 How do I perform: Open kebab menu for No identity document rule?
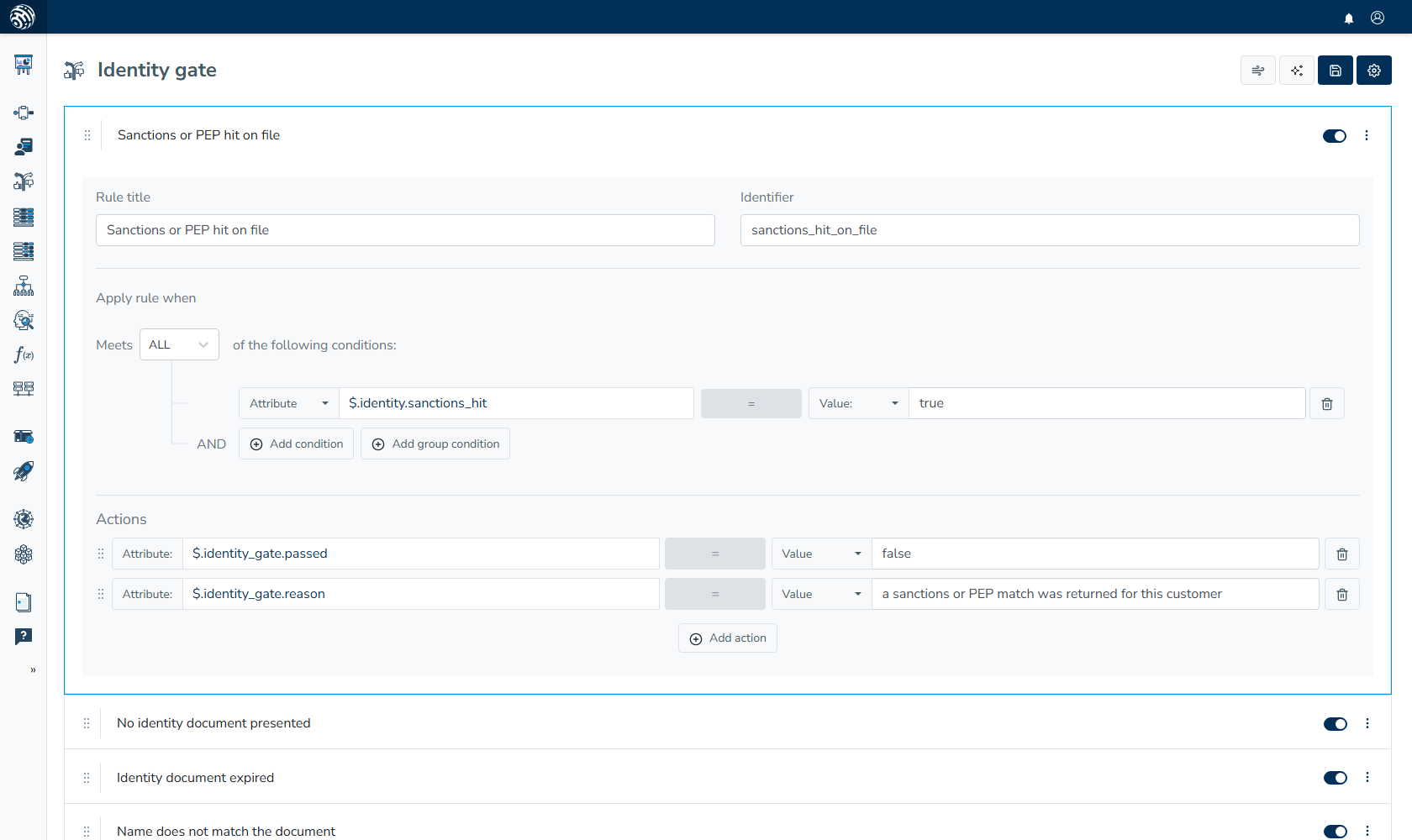1367,723
